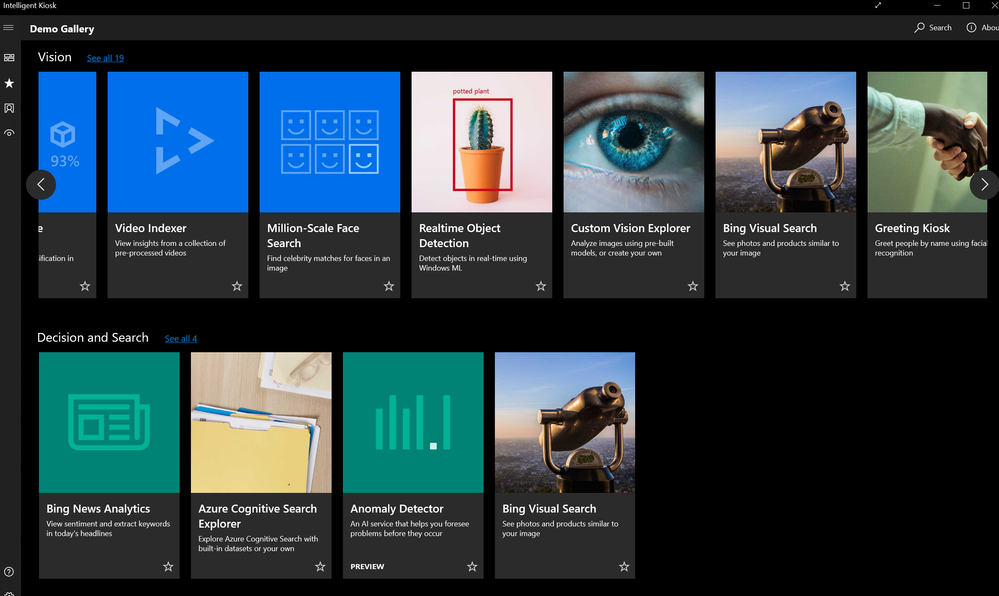Viewport: 999px width, 596px height.
Task: Star the Bing Visual Search card in Vision
Action: [844, 286]
